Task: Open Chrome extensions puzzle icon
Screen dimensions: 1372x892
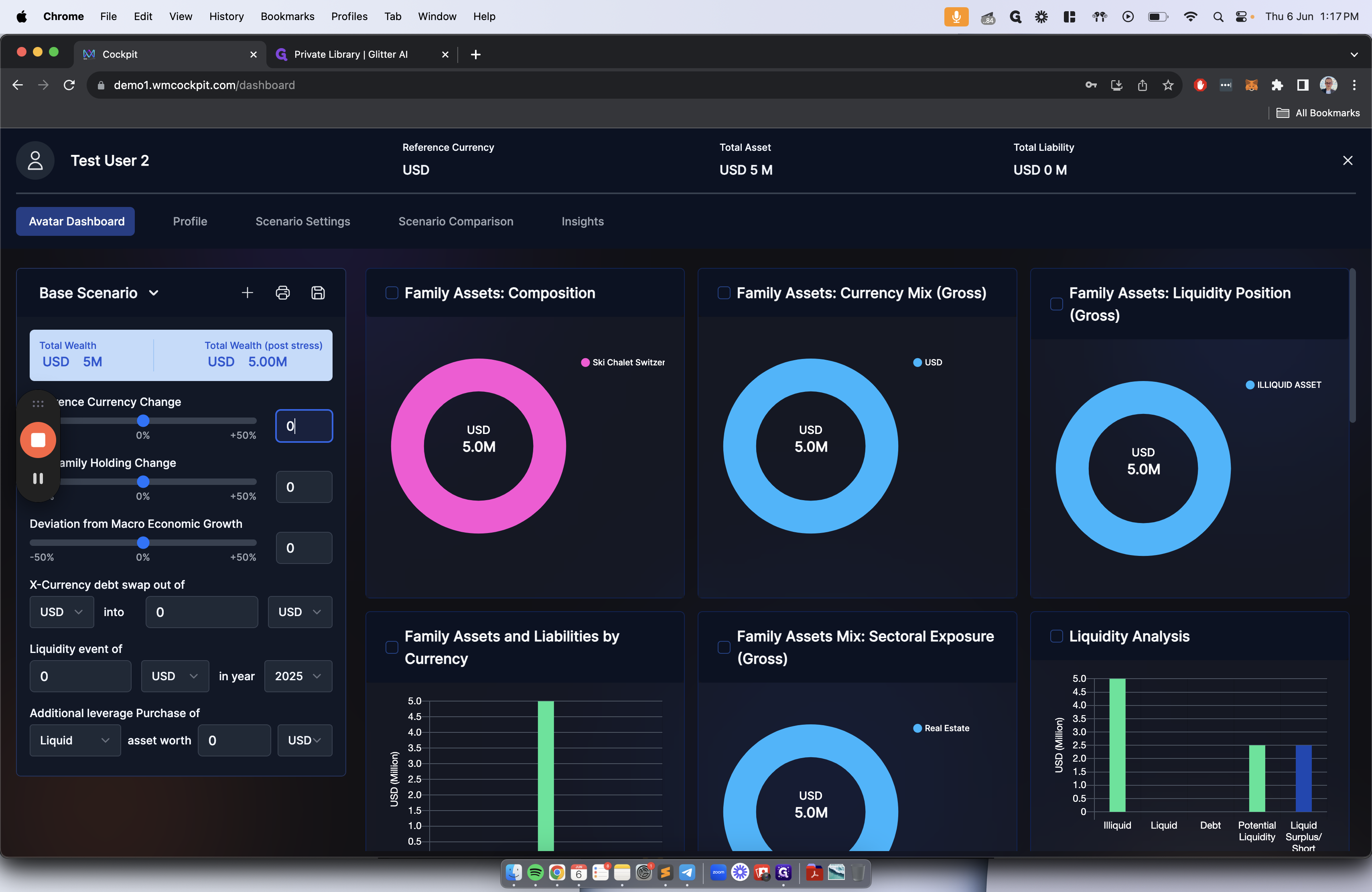Action: (x=1277, y=85)
